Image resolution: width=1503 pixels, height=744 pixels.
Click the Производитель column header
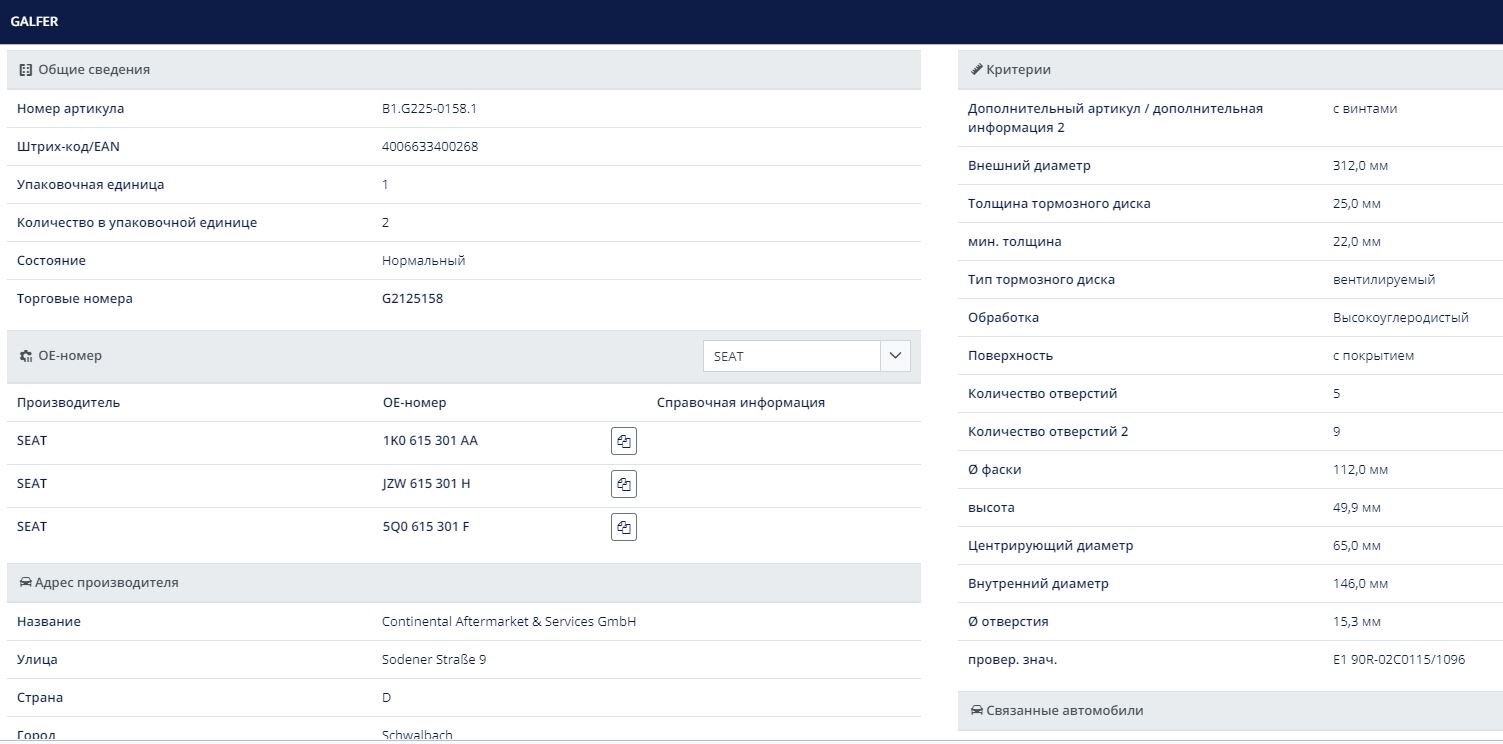(68, 402)
